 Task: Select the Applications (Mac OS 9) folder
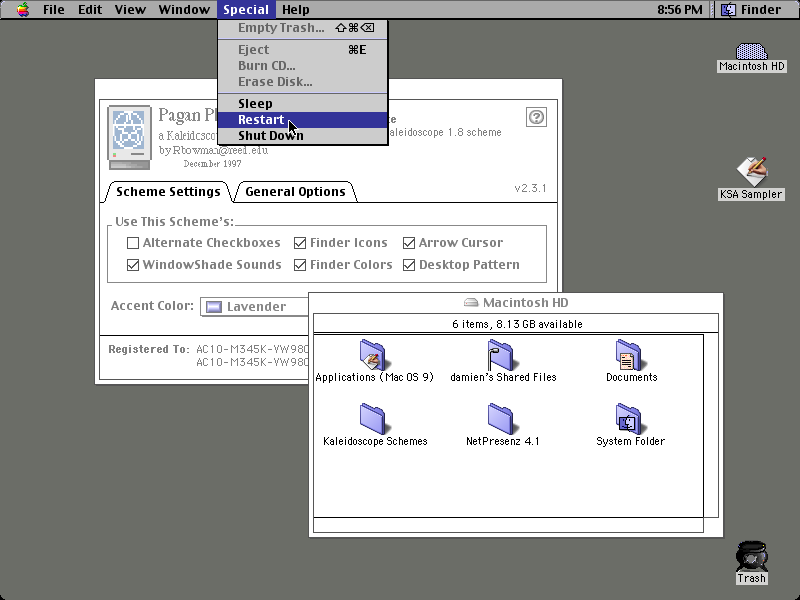coord(374,355)
